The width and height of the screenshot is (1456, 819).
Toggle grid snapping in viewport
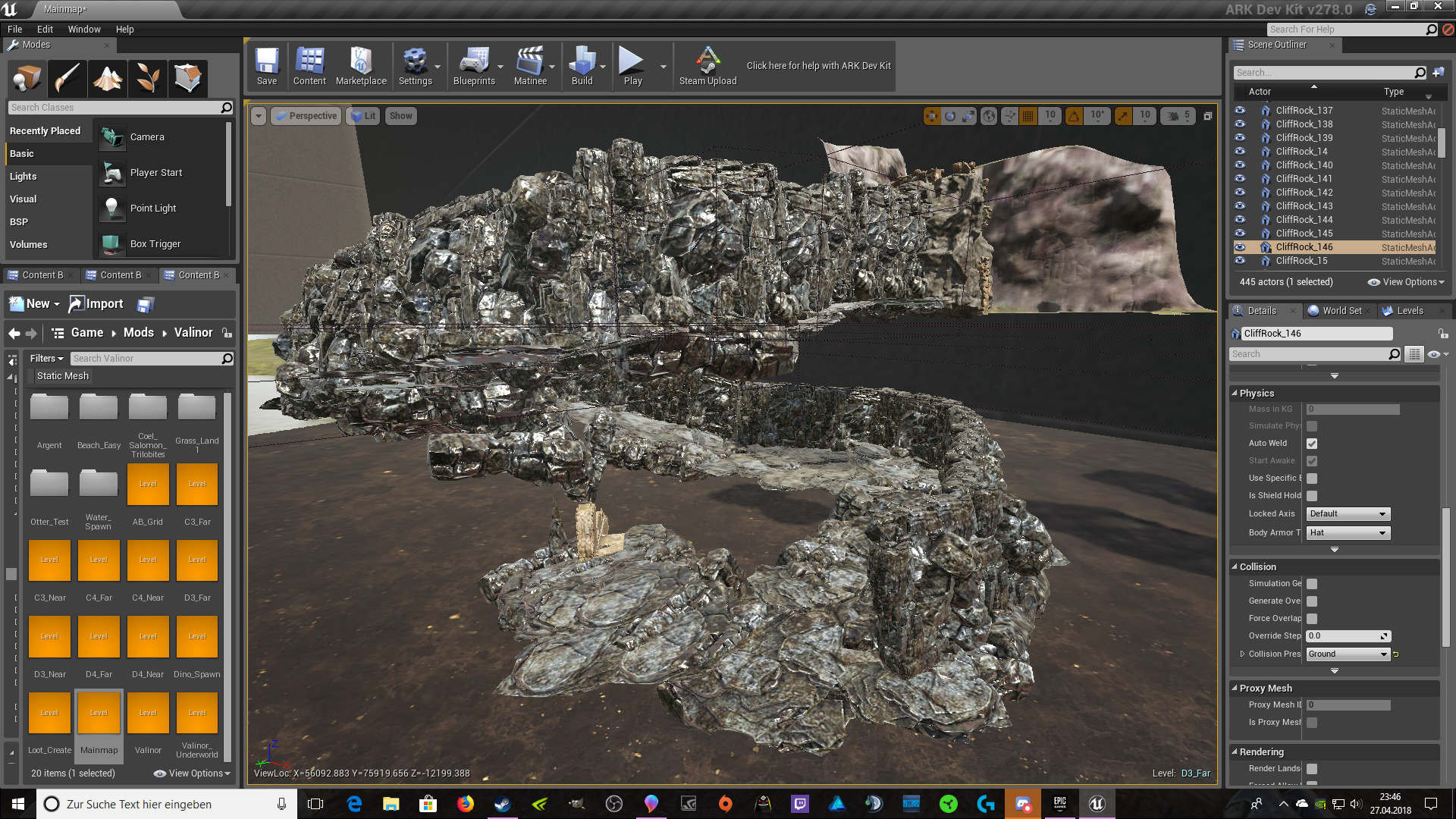click(x=1028, y=116)
